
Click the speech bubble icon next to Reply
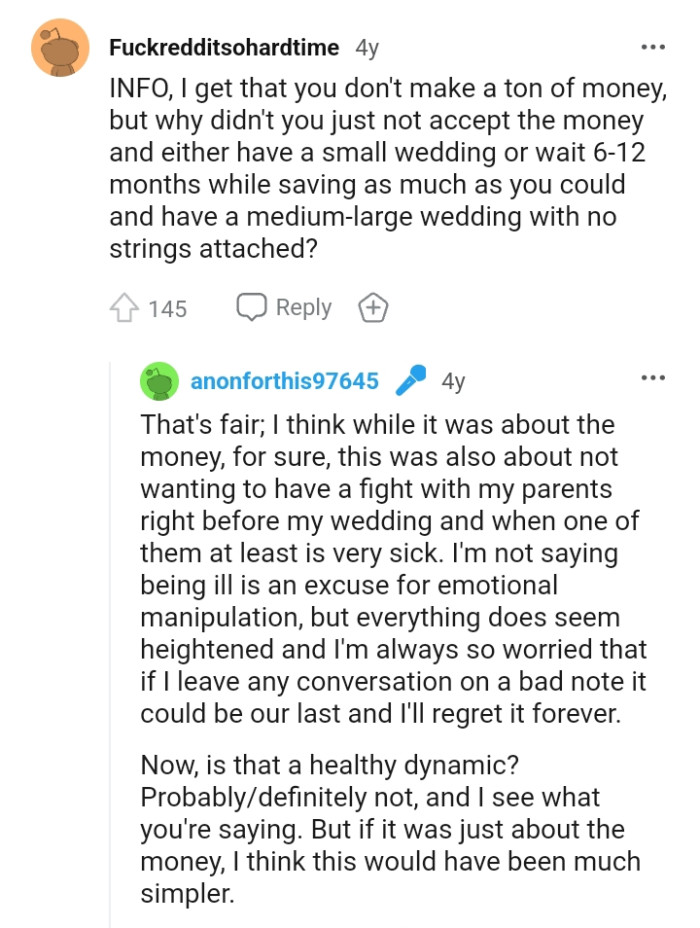pos(252,307)
